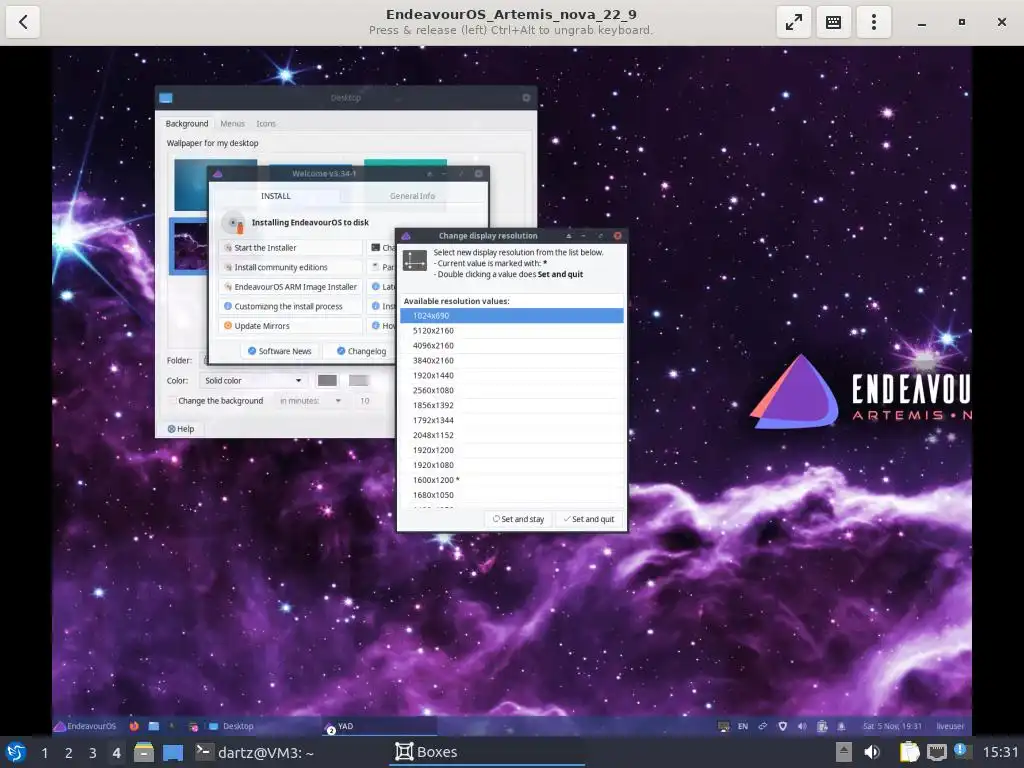Click Help in Desktop window
1024x768 pixels.
(x=181, y=429)
